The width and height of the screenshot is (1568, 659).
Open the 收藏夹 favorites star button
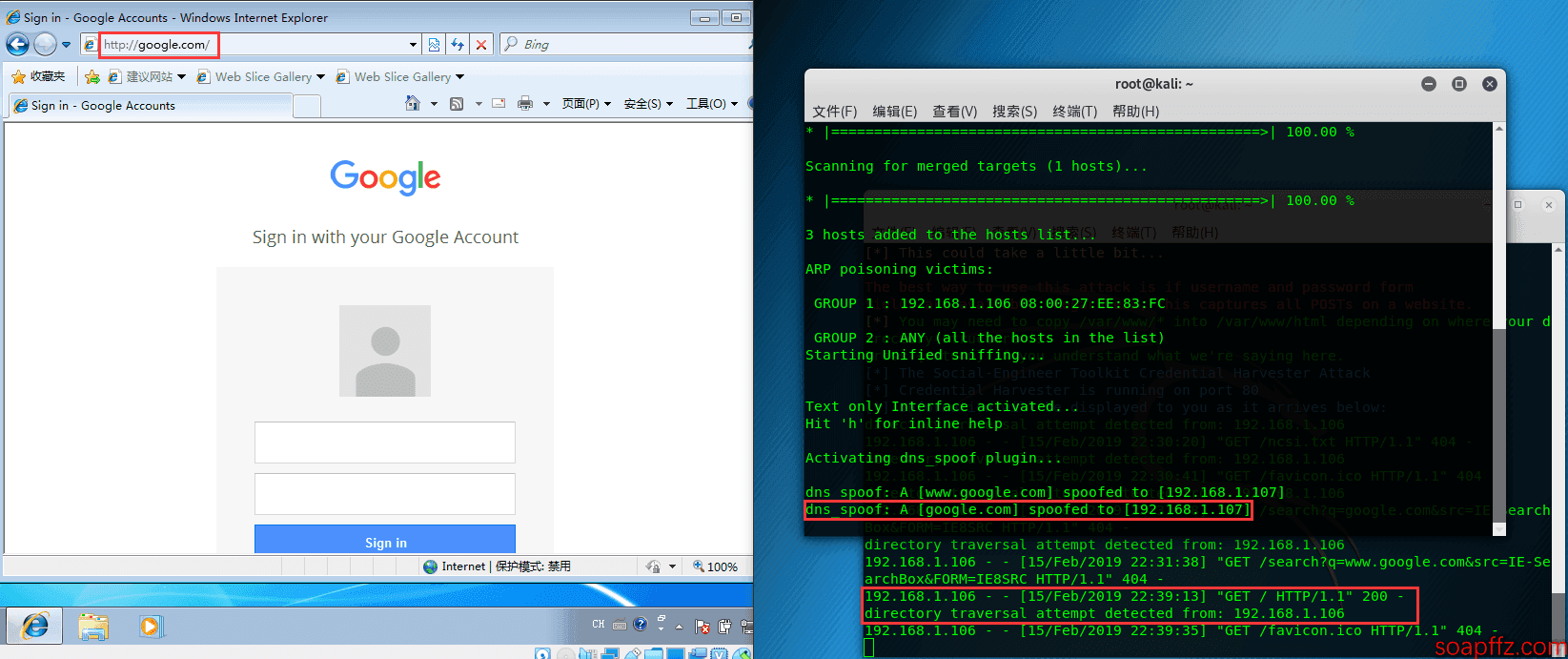coord(38,76)
